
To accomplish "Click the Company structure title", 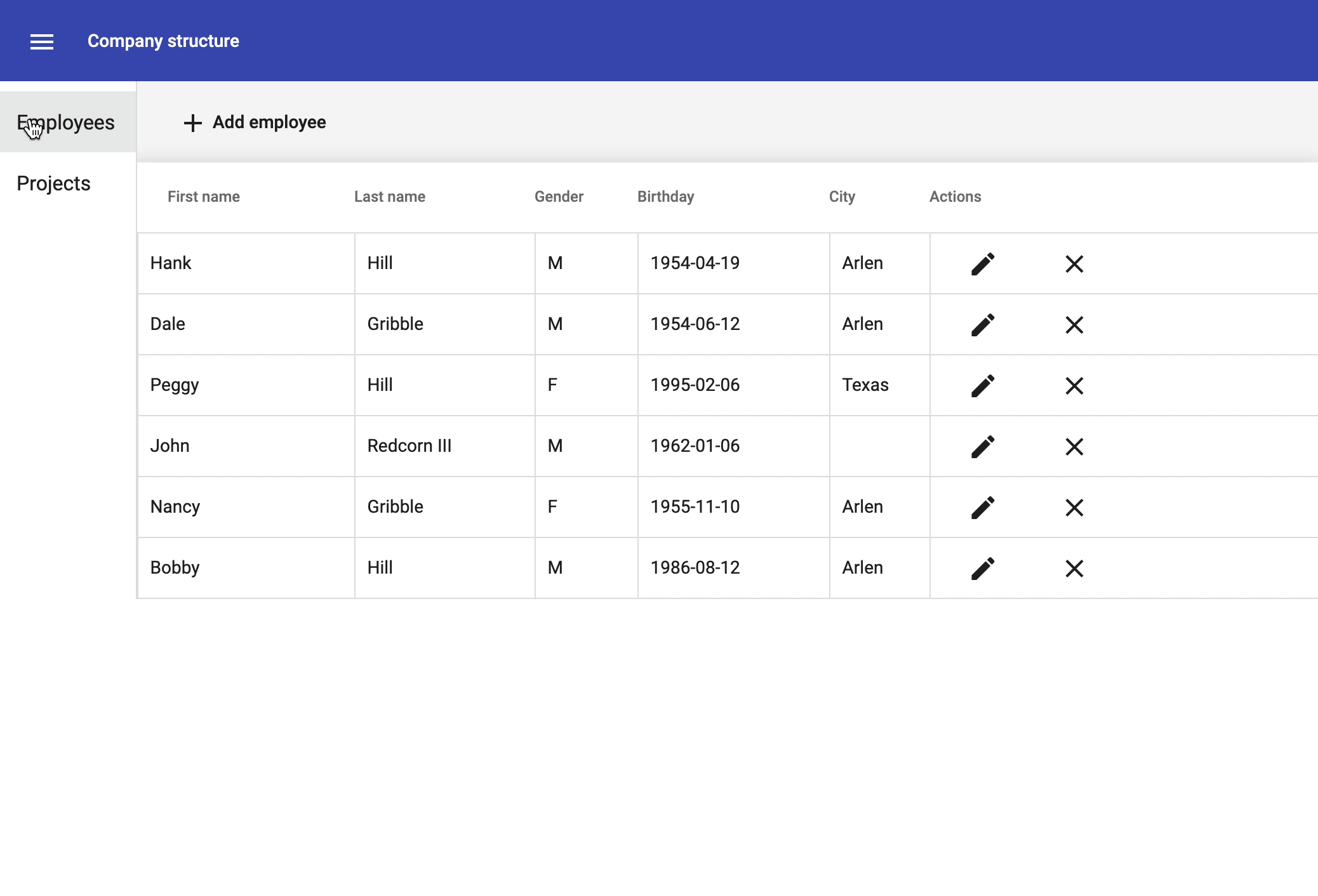I will (x=163, y=41).
